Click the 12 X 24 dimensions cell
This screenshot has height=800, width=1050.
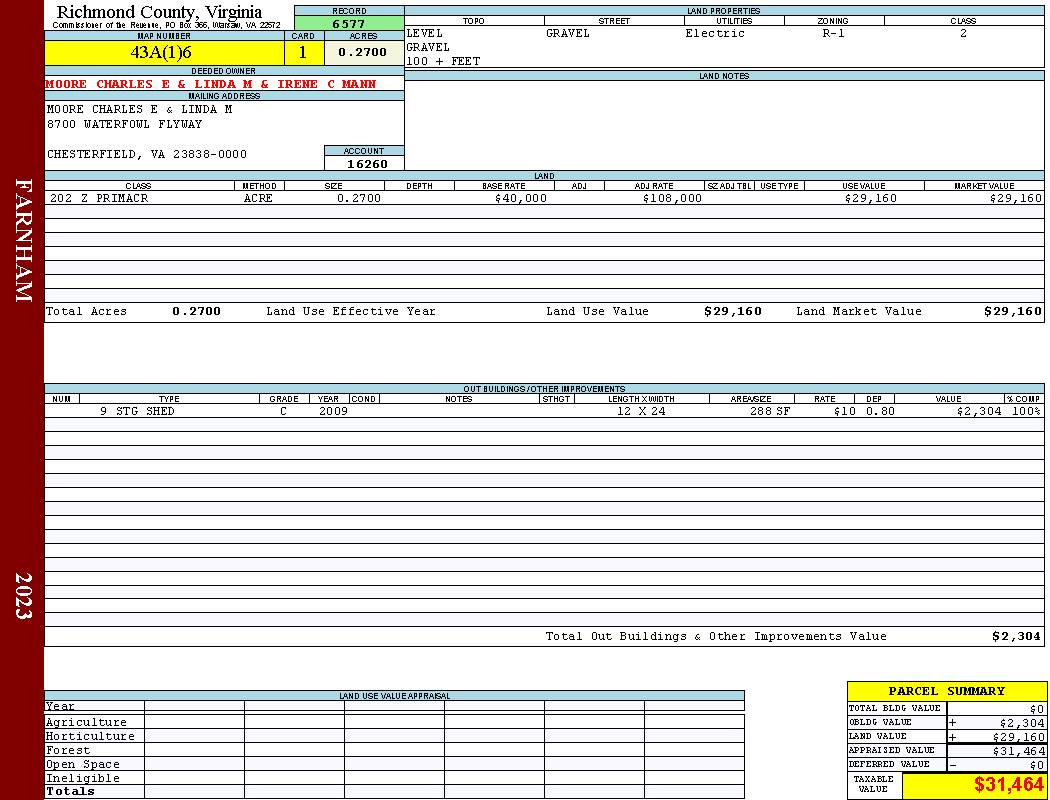point(642,412)
